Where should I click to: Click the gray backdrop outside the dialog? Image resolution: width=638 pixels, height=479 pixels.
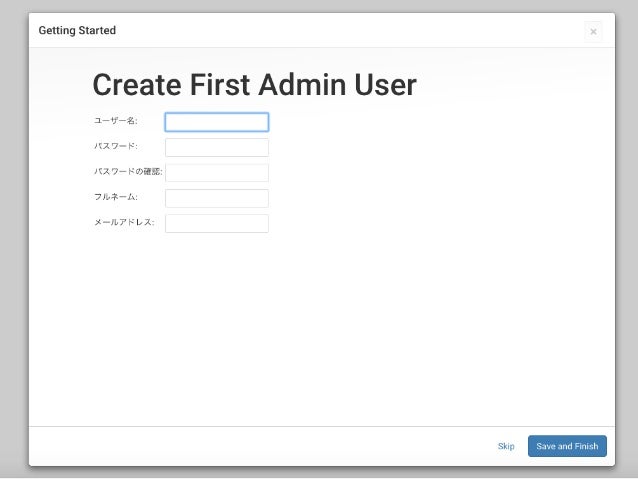[14, 244]
